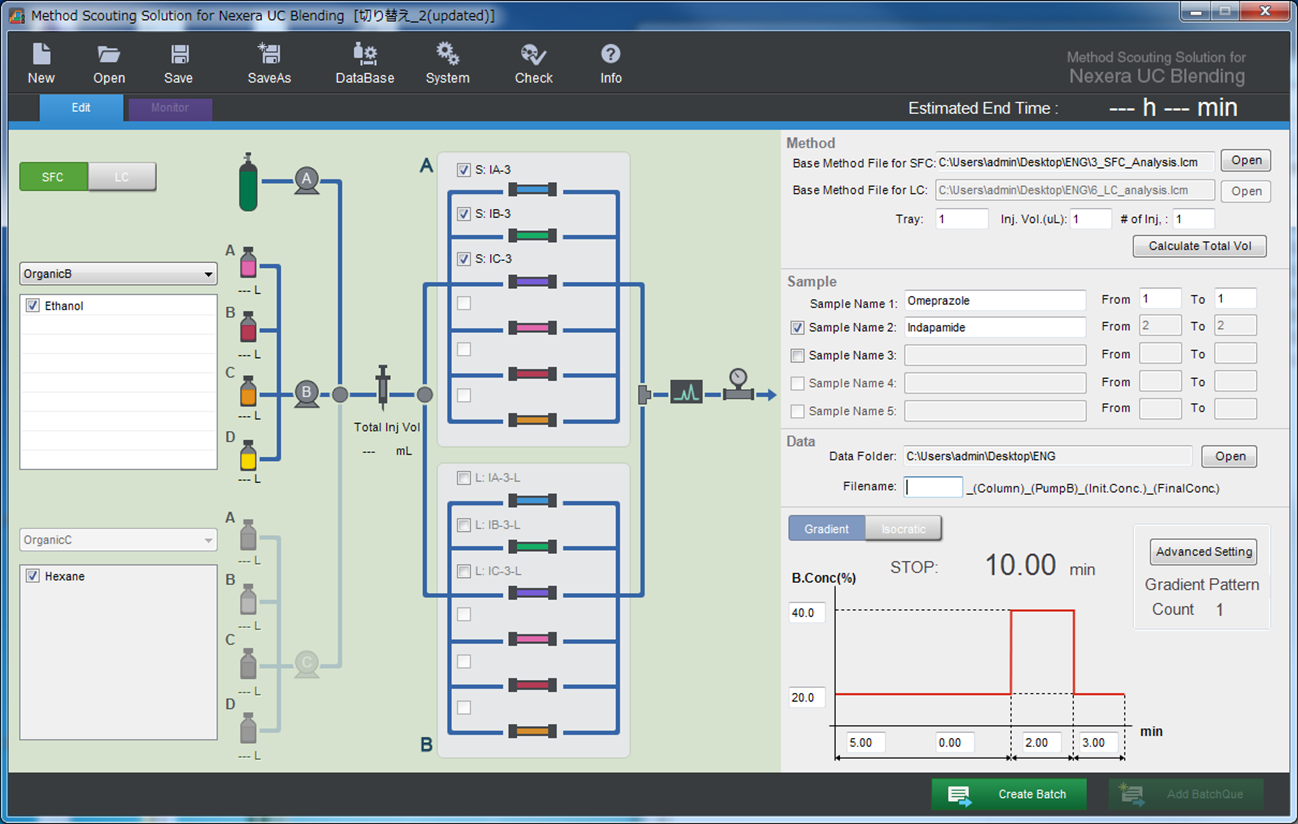Edit the 3.00 min gradient time field
The height and width of the screenshot is (824, 1298).
tap(1098, 743)
